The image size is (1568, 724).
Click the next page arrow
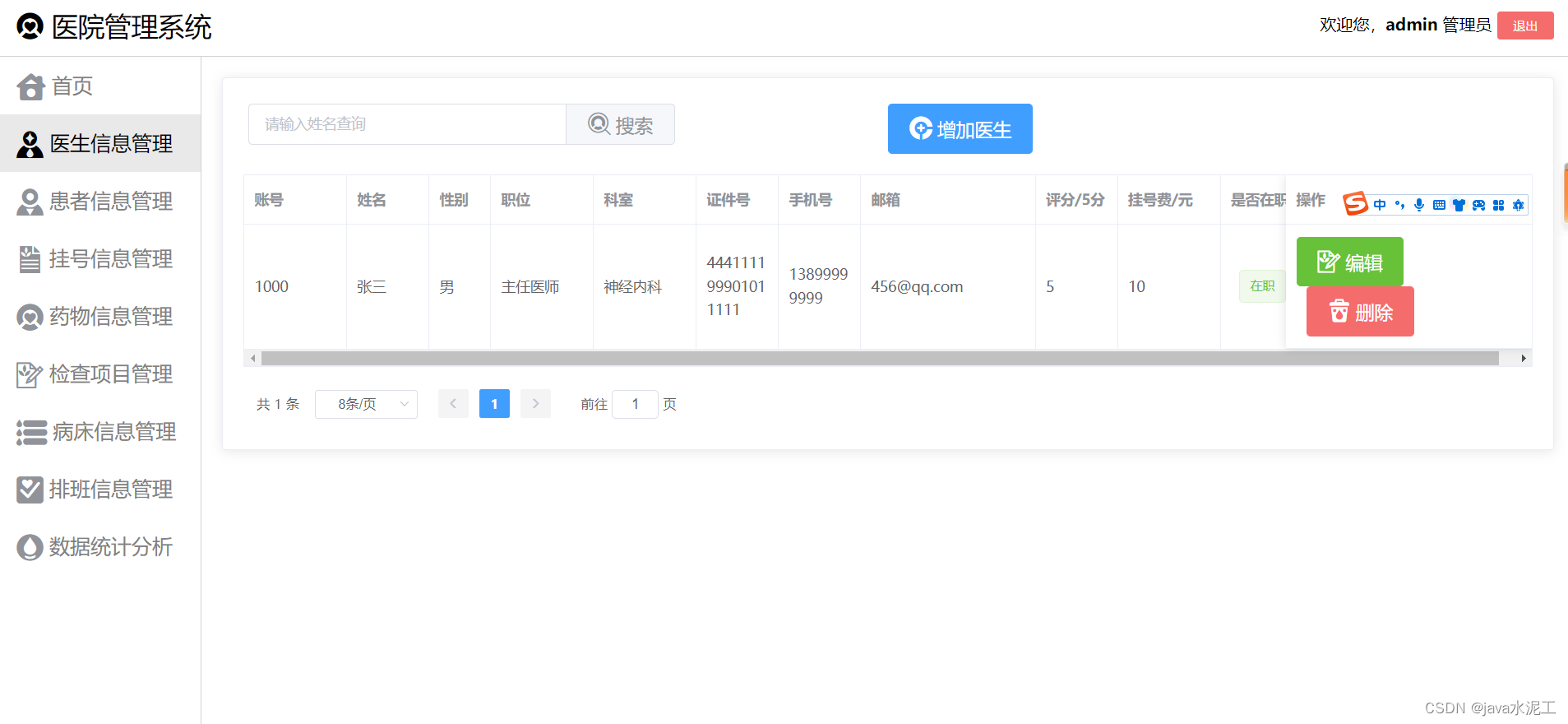(535, 404)
